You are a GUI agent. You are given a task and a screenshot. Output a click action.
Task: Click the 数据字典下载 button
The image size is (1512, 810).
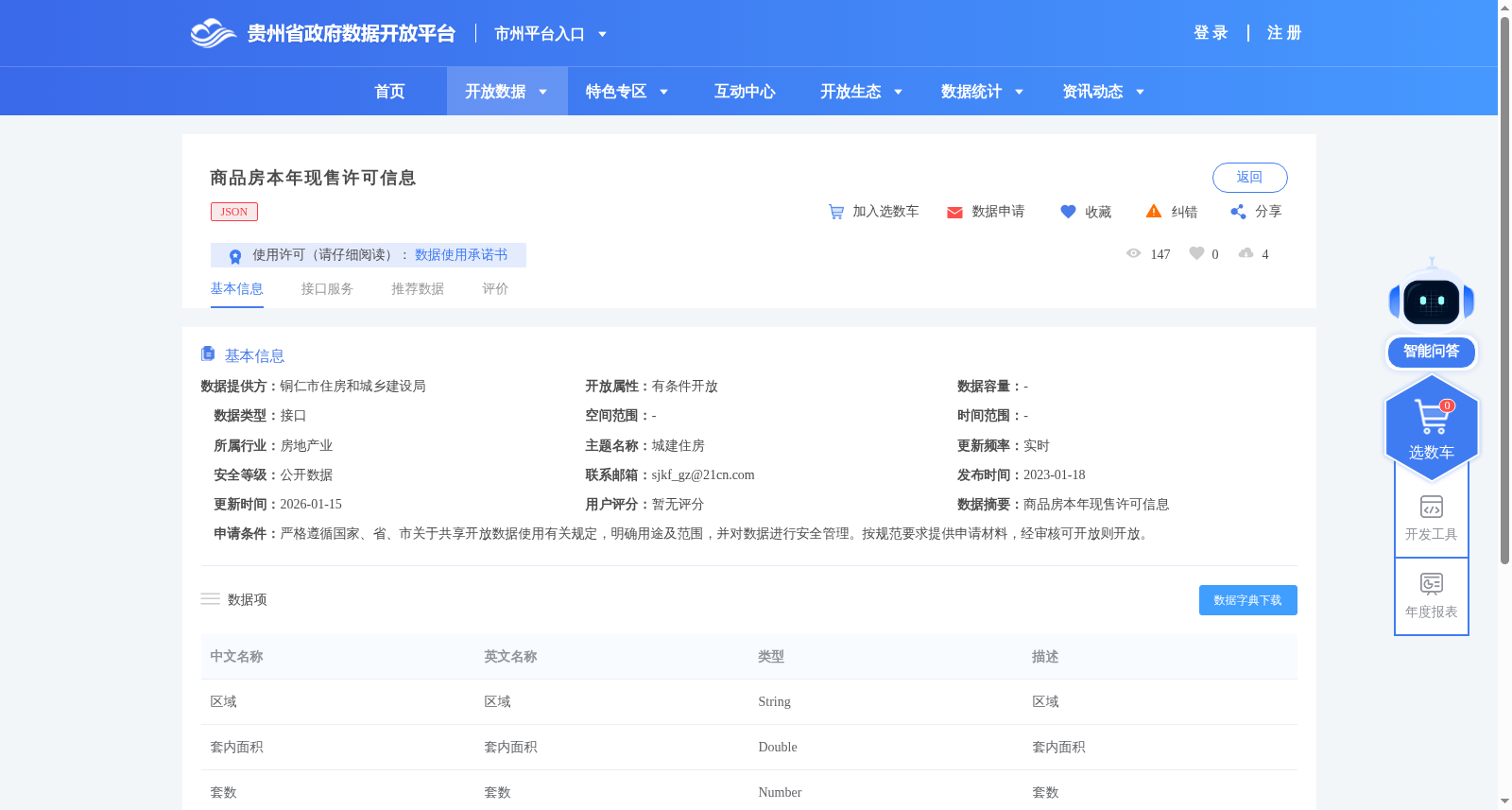[1247, 600]
